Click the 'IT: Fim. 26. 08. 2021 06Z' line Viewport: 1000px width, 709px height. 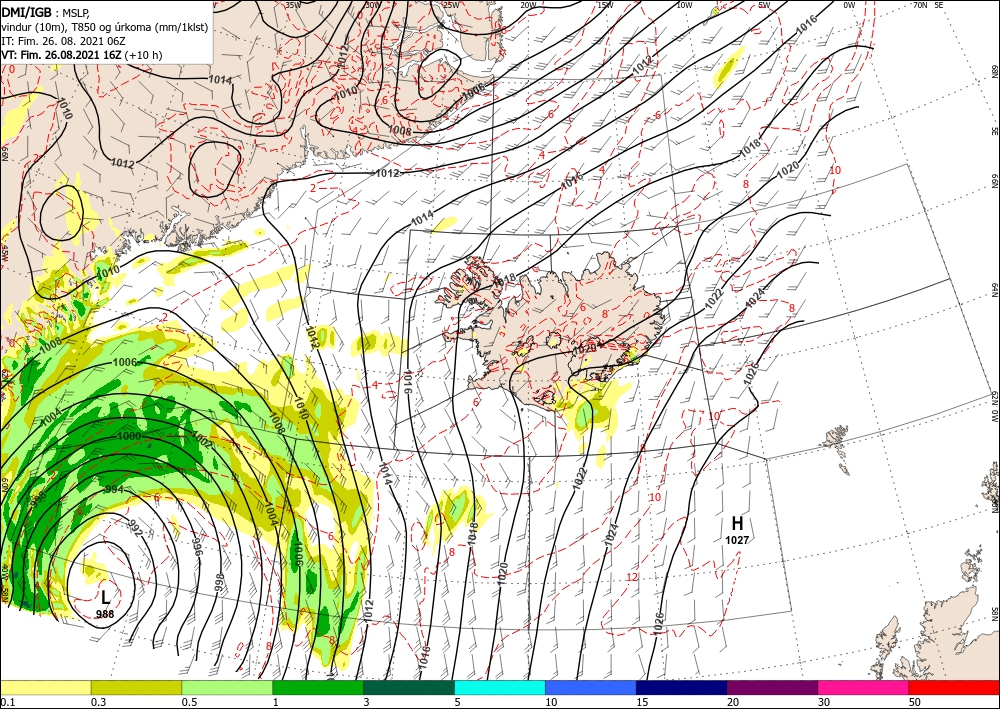62,41
